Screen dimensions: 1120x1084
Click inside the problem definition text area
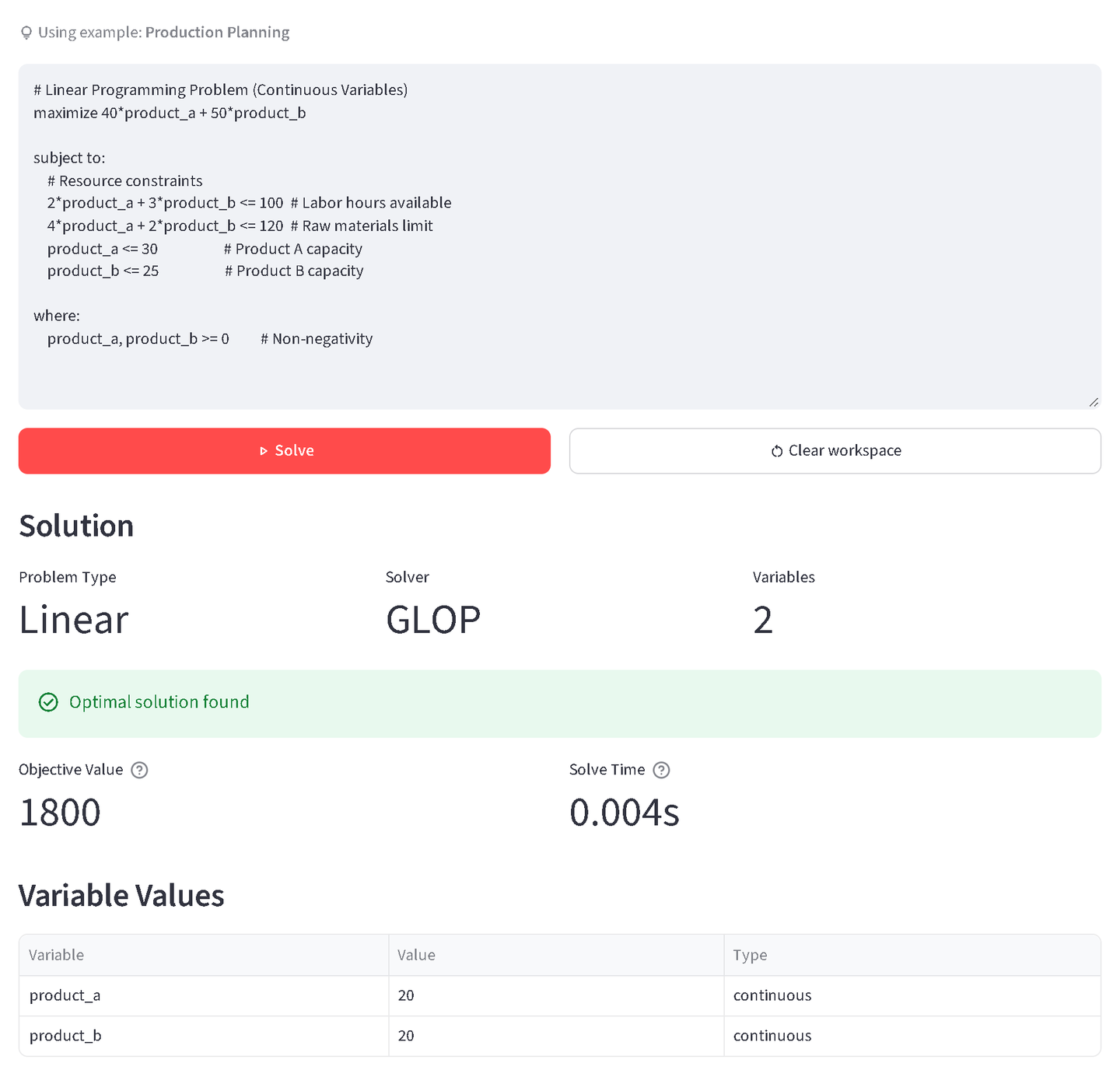560,237
